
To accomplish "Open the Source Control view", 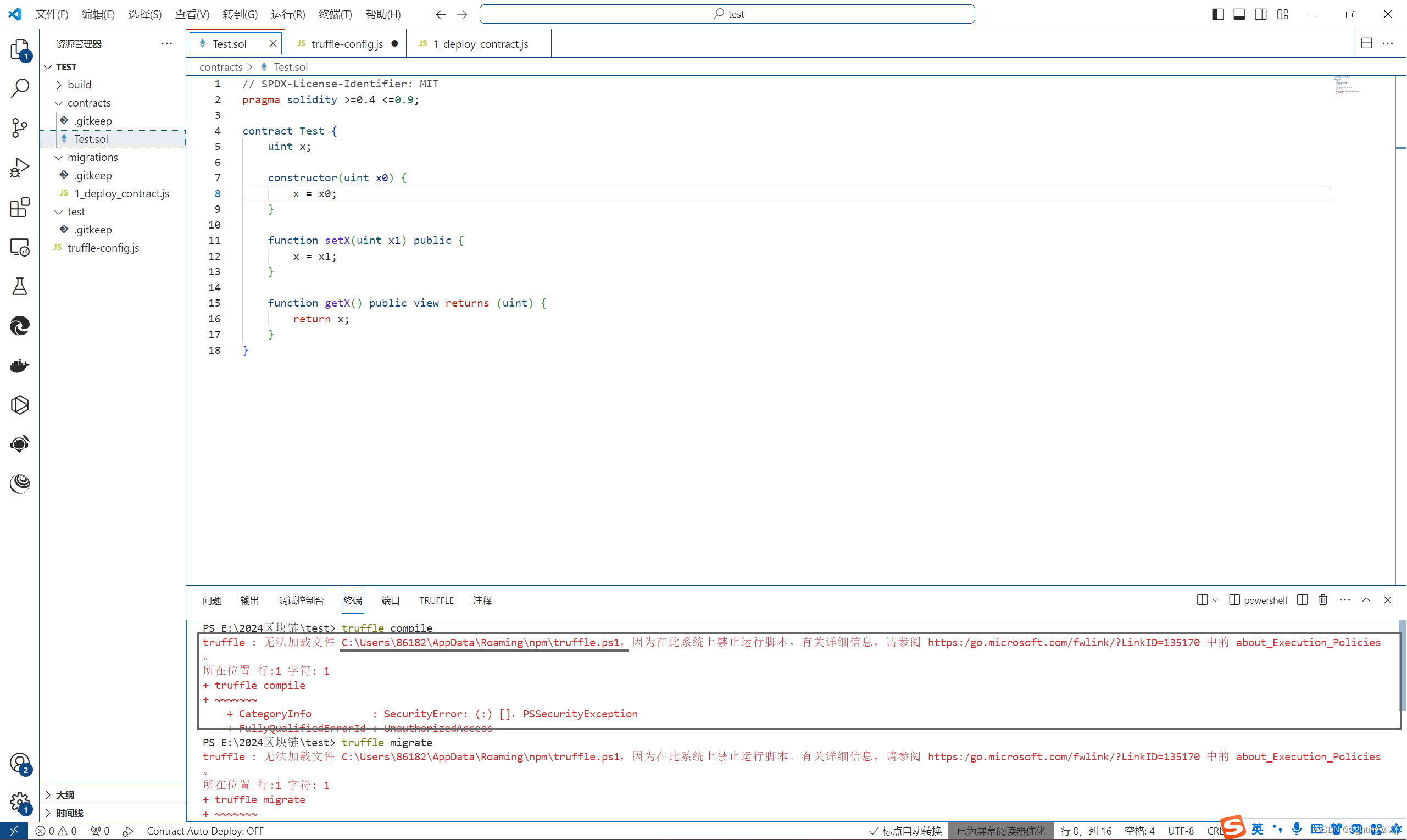I will click(19, 127).
